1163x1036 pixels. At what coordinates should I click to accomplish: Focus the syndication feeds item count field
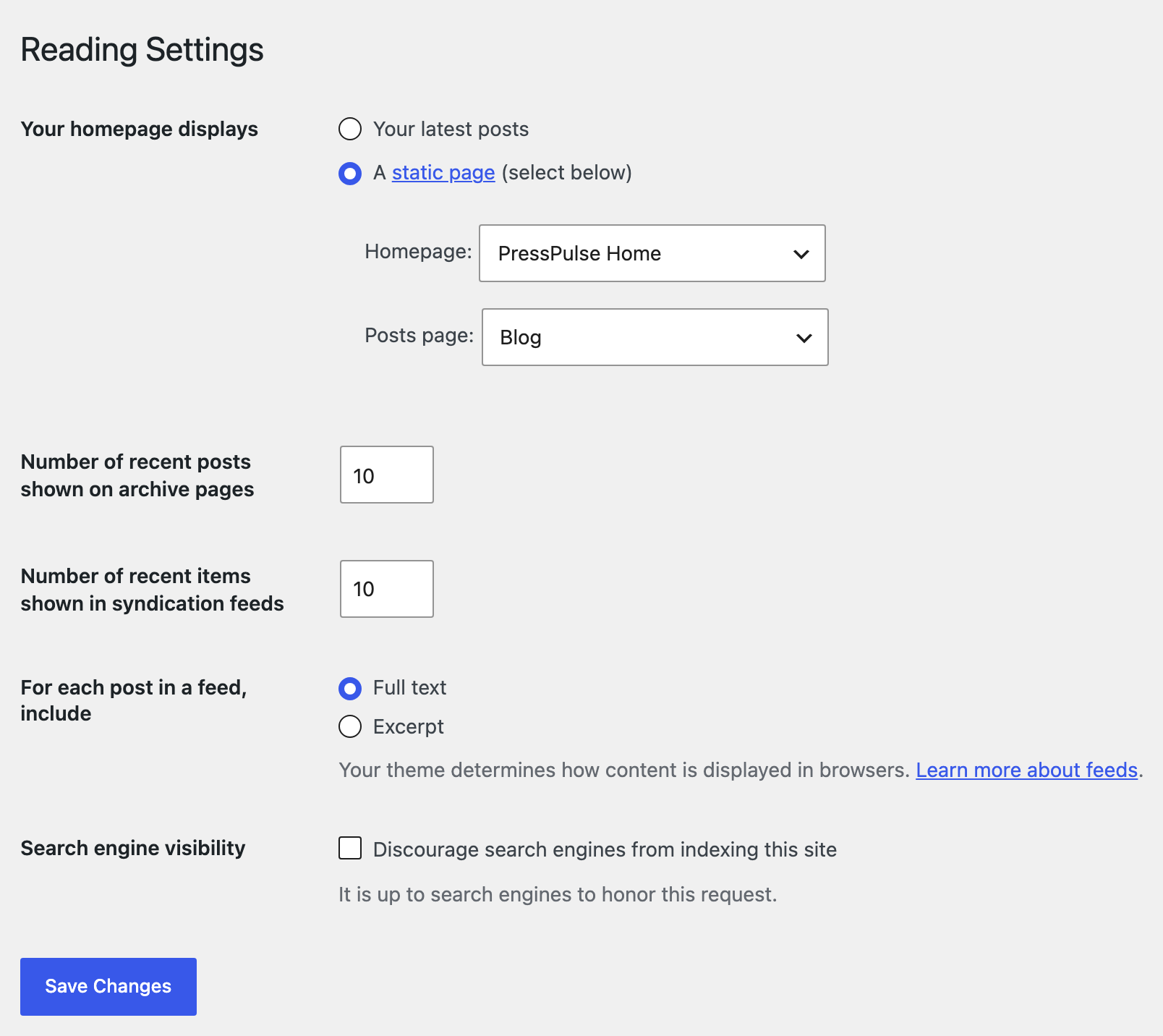pos(387,589)
